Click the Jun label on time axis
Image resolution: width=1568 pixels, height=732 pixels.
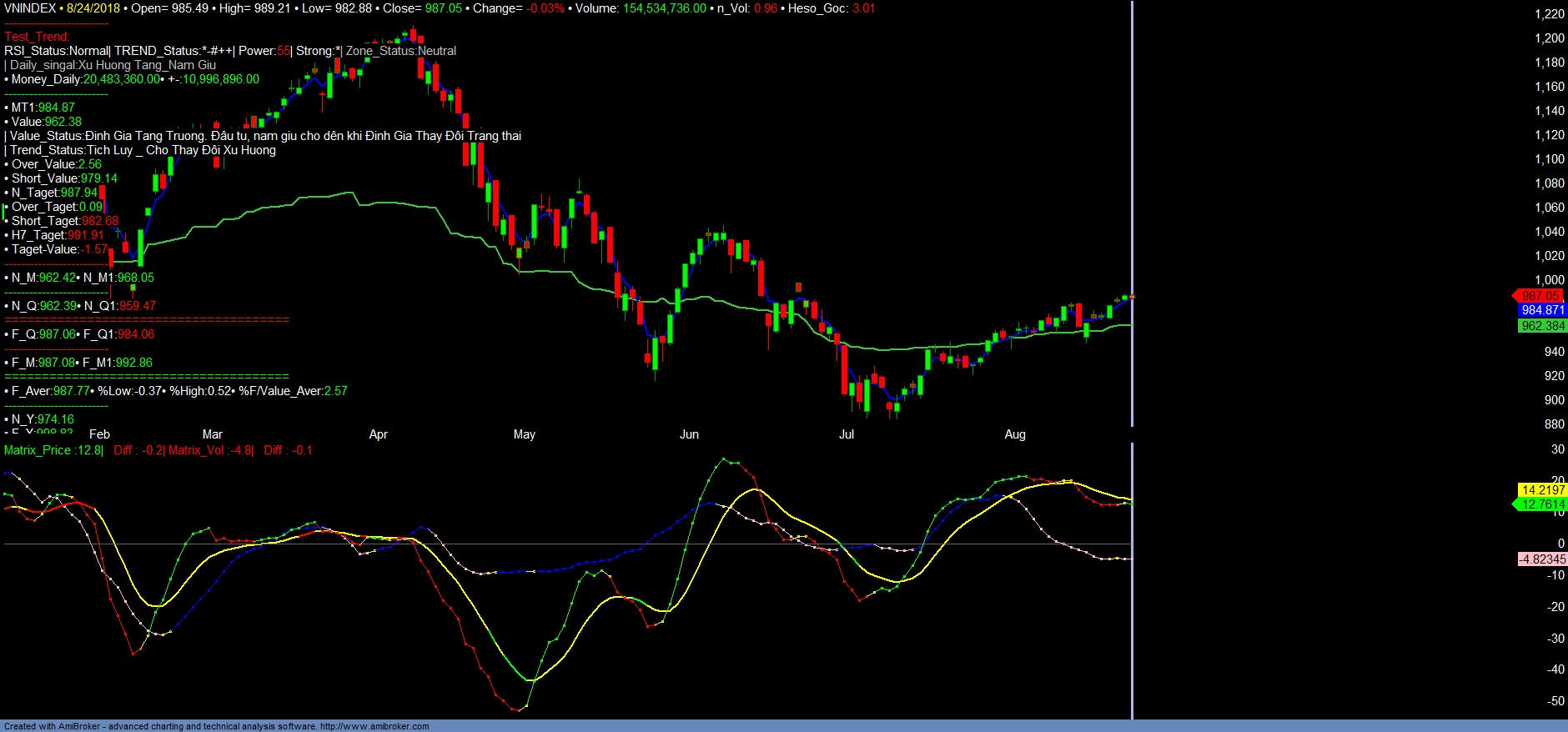(689, 434)
